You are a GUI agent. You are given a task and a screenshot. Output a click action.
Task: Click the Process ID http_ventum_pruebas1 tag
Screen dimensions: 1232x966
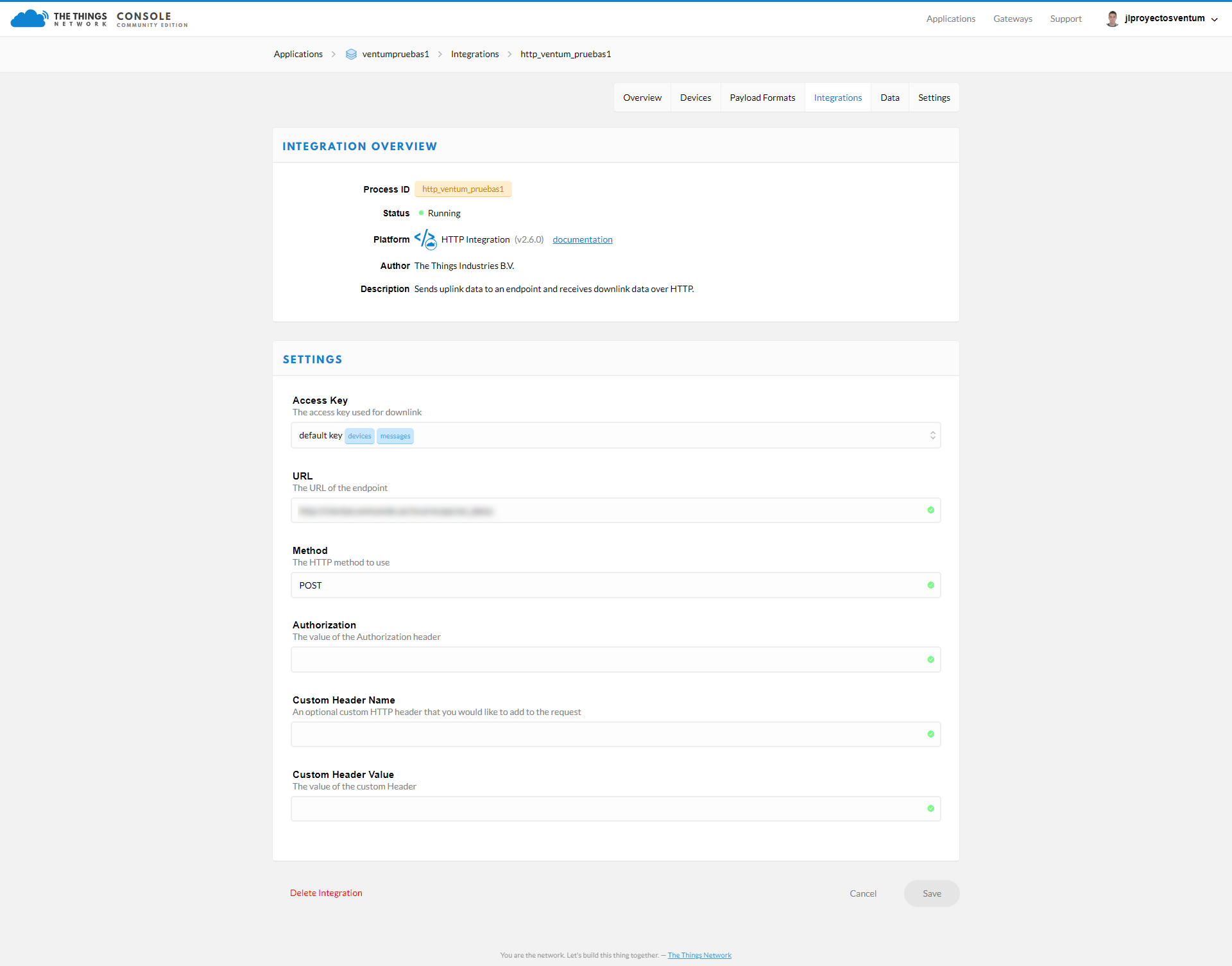point(463,189)
